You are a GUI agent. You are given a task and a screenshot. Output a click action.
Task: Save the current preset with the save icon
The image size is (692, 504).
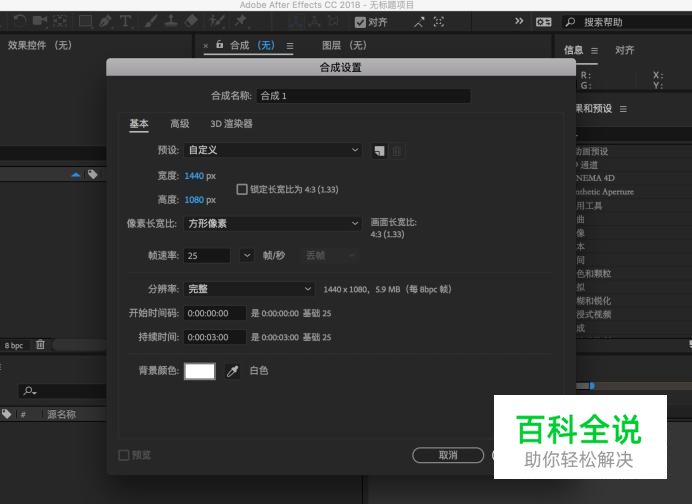pos(379,151)
